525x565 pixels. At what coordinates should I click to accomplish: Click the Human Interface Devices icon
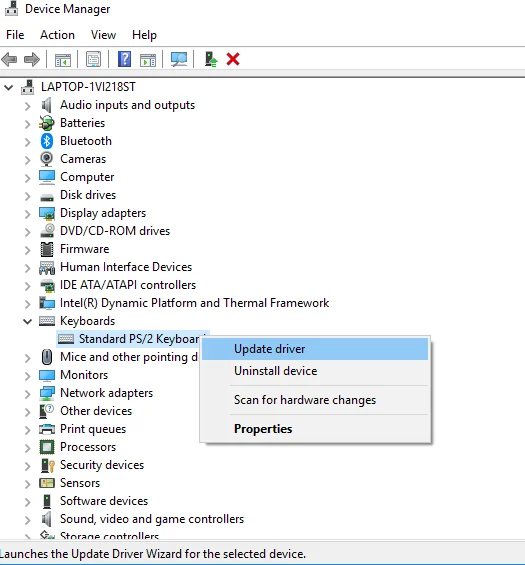47,267
